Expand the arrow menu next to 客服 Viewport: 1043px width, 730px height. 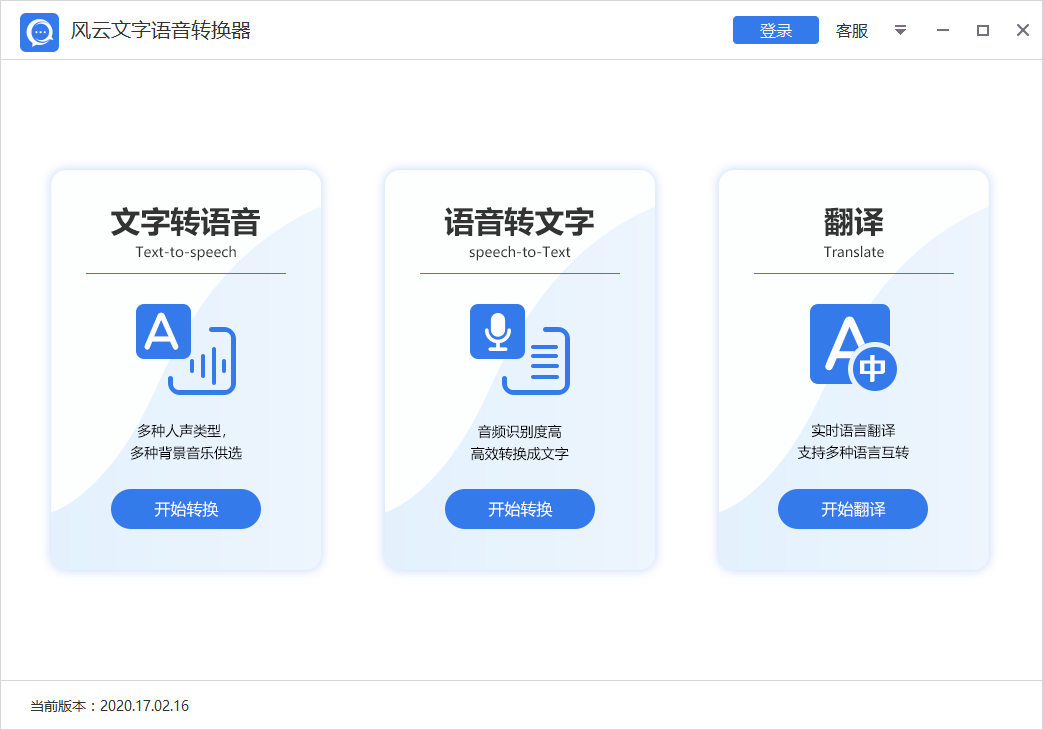pos(900,30)
